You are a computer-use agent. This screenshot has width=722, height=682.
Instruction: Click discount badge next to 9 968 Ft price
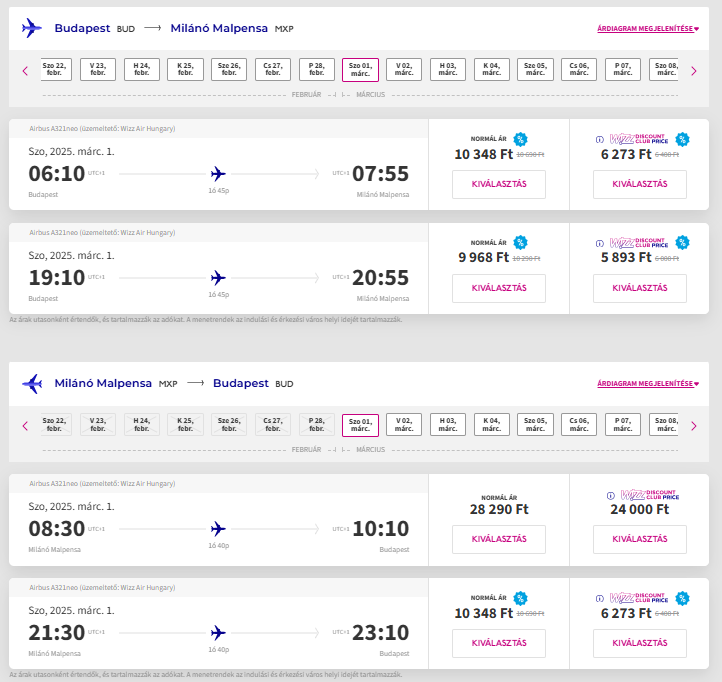click(x=520, y=243)
